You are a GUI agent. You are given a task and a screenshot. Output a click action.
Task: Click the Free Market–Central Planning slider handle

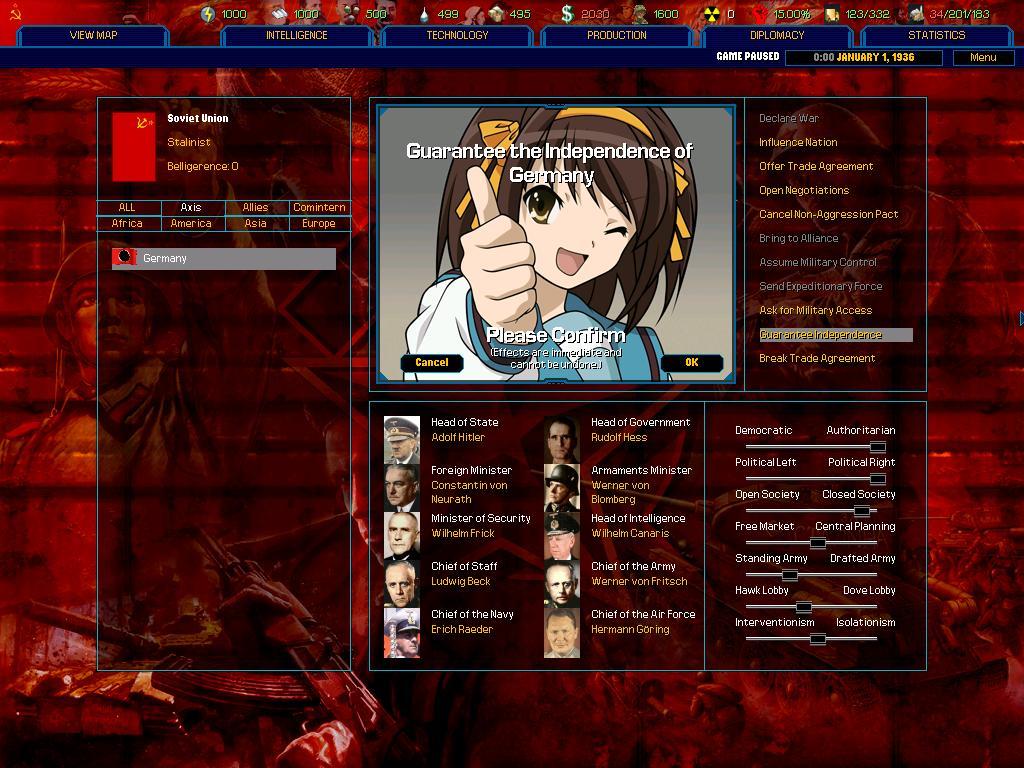coord(818,543)
